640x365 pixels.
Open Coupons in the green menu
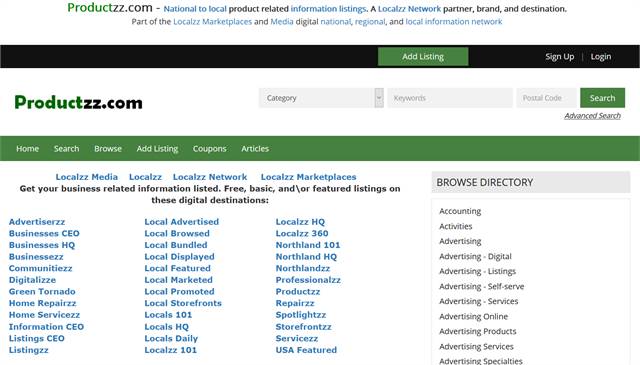209,149
